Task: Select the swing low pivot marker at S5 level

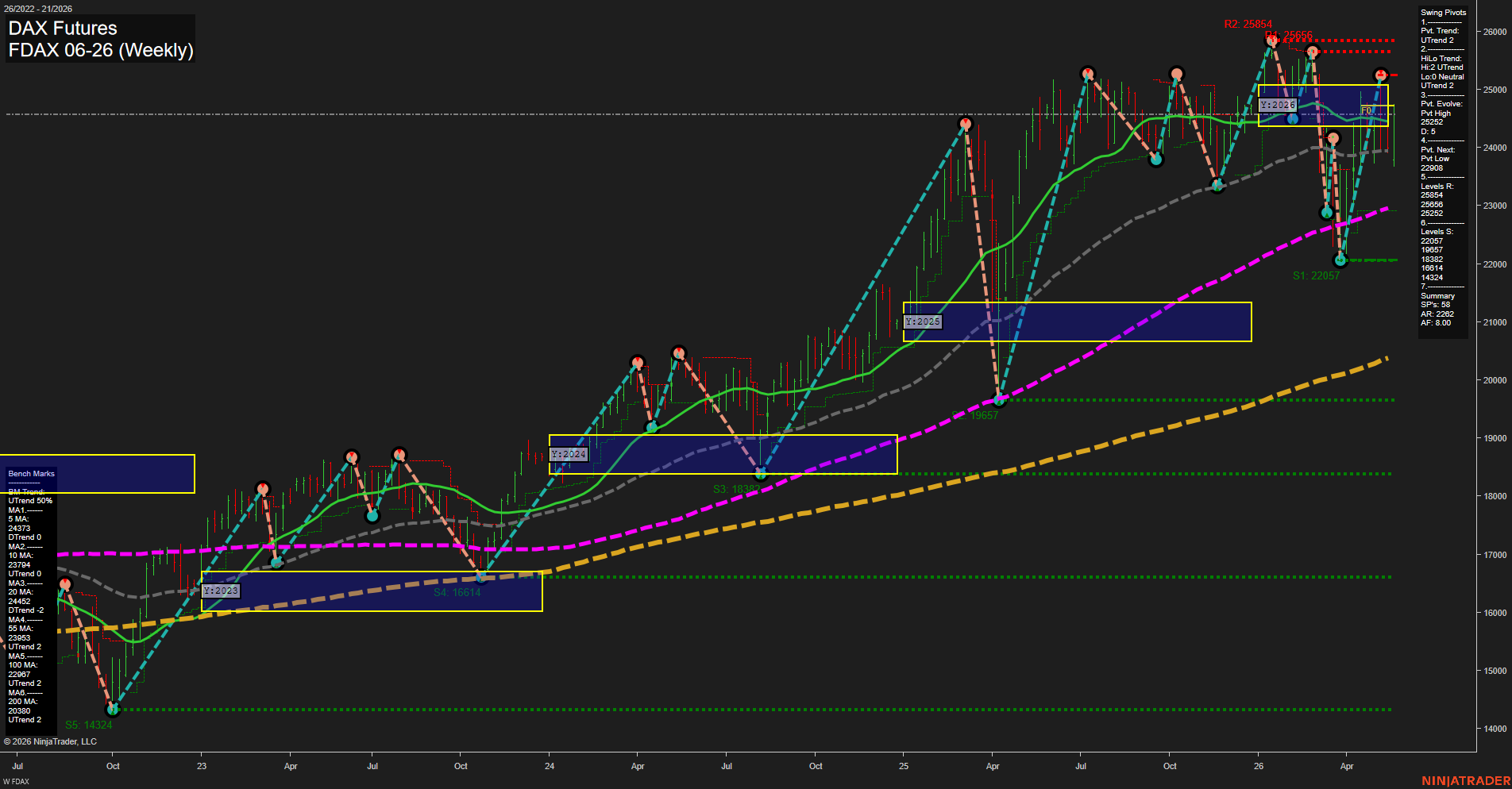Action: (x=113, y=709)
